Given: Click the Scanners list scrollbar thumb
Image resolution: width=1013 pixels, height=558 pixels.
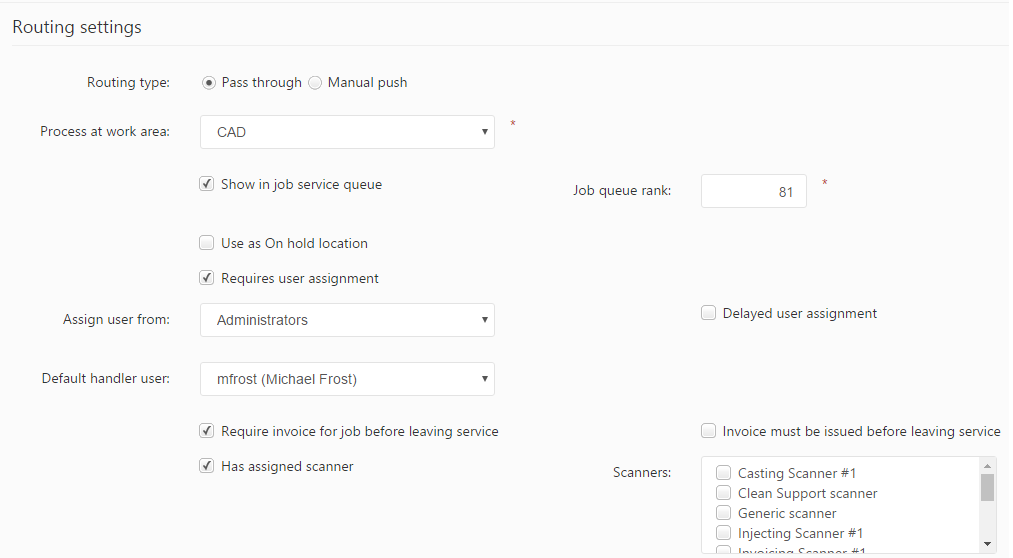Looking at the screenshot, I should [988, 487].
